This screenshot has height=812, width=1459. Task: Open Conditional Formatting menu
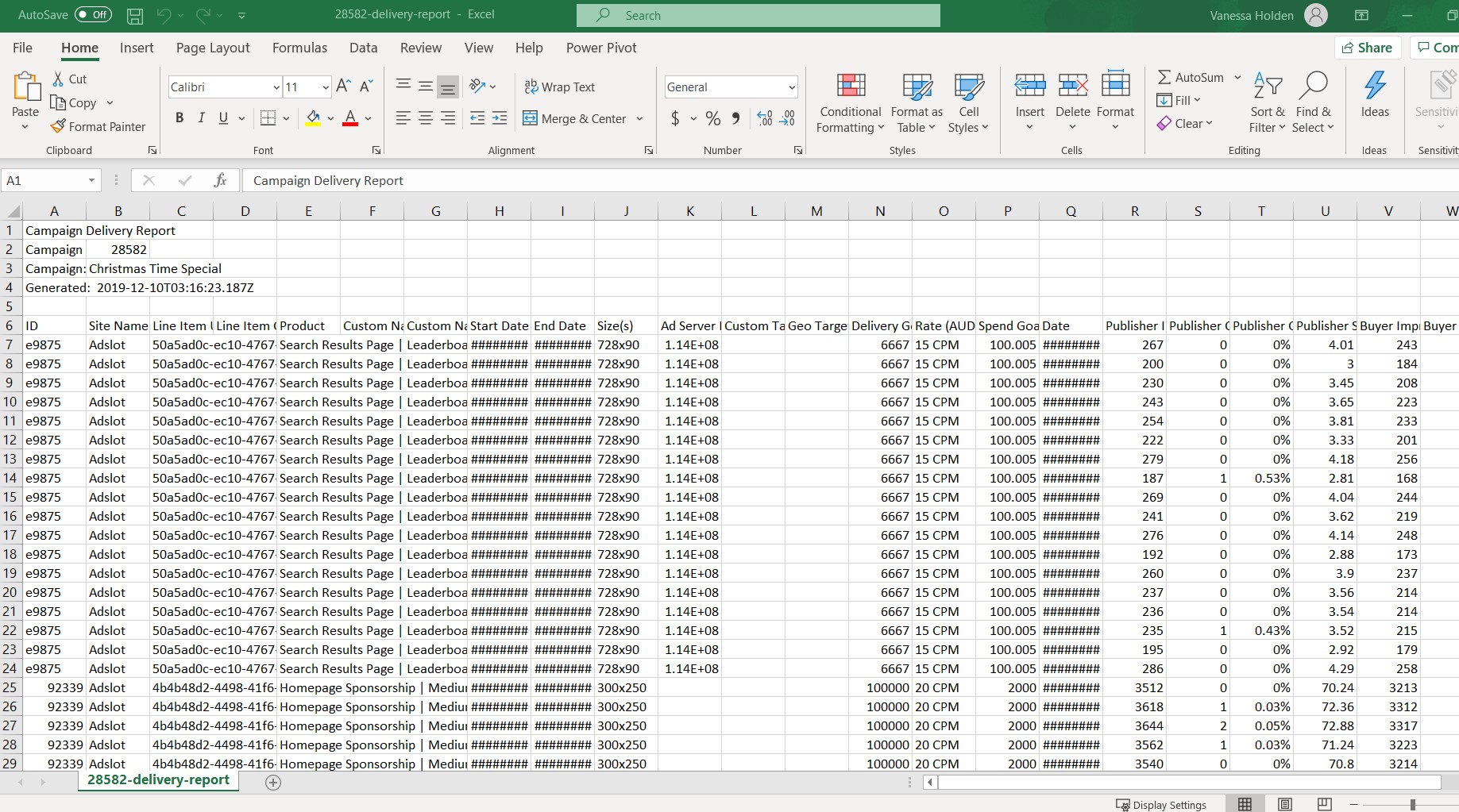tap(850, 103)
